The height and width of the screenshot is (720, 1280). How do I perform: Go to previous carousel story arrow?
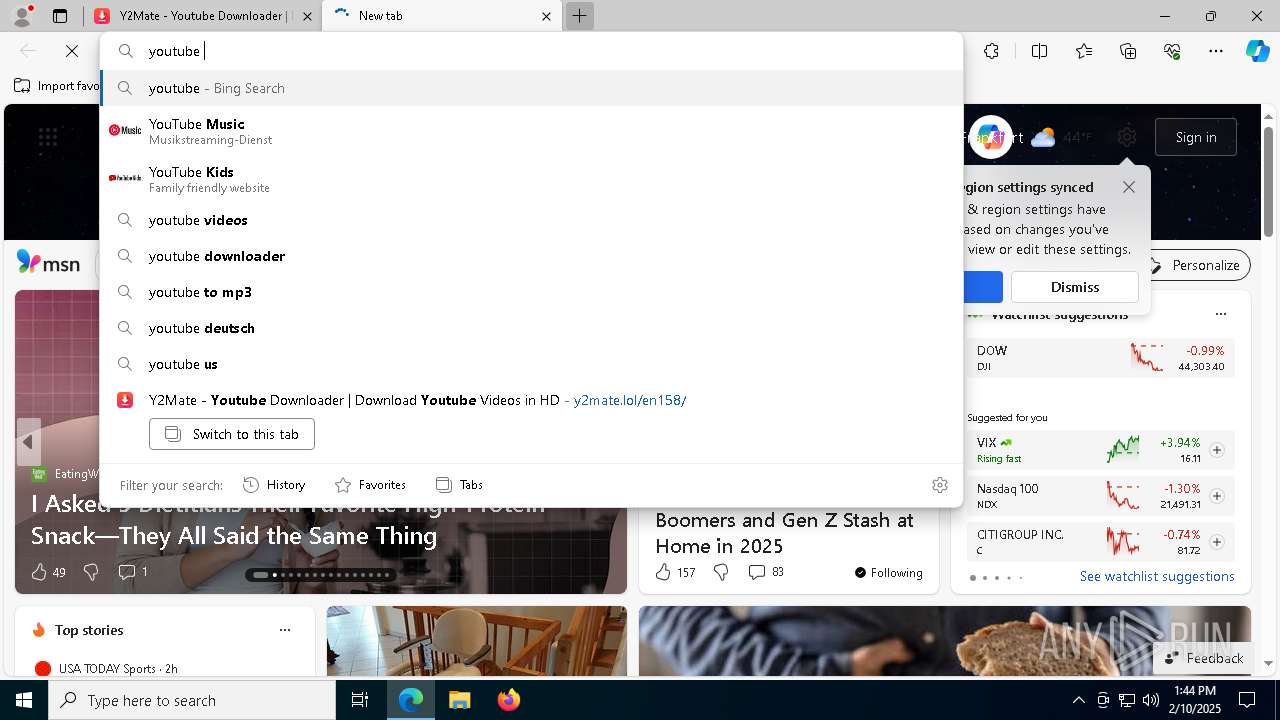click(28, 442)
